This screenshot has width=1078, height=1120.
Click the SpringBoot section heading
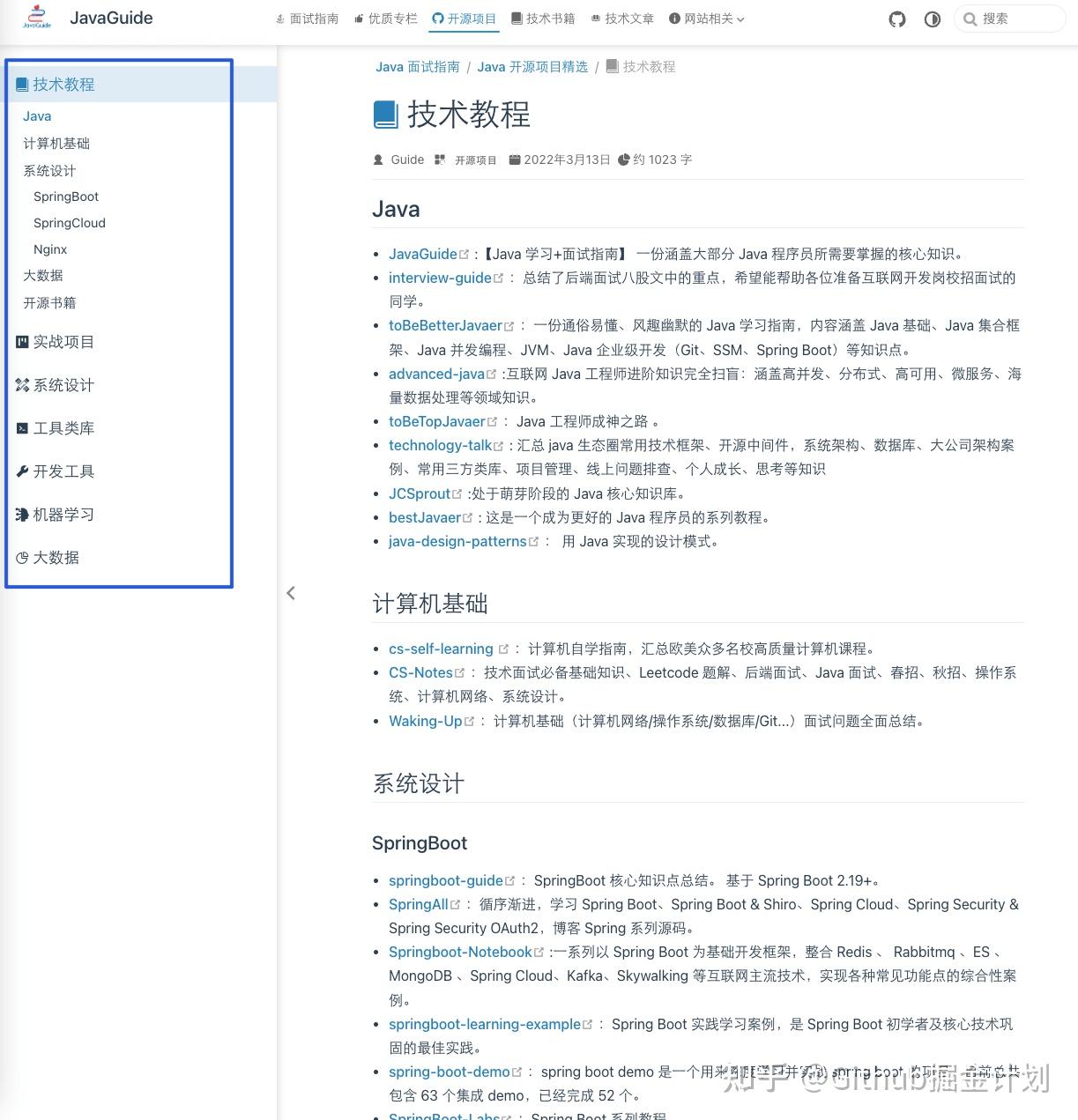[420, 843]
